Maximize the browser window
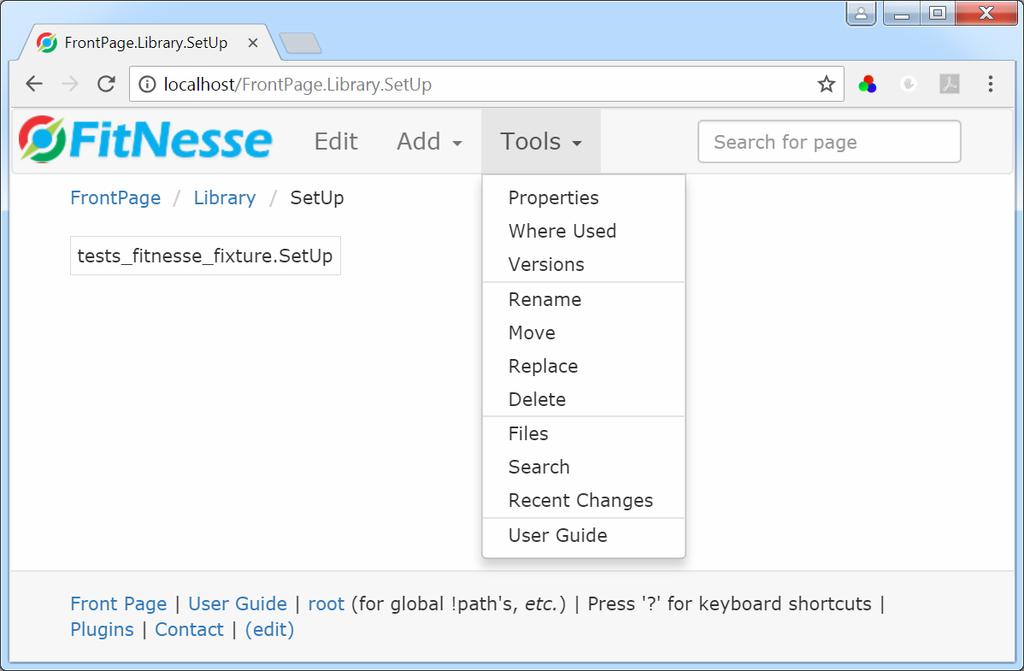 (x=938, y=13)
